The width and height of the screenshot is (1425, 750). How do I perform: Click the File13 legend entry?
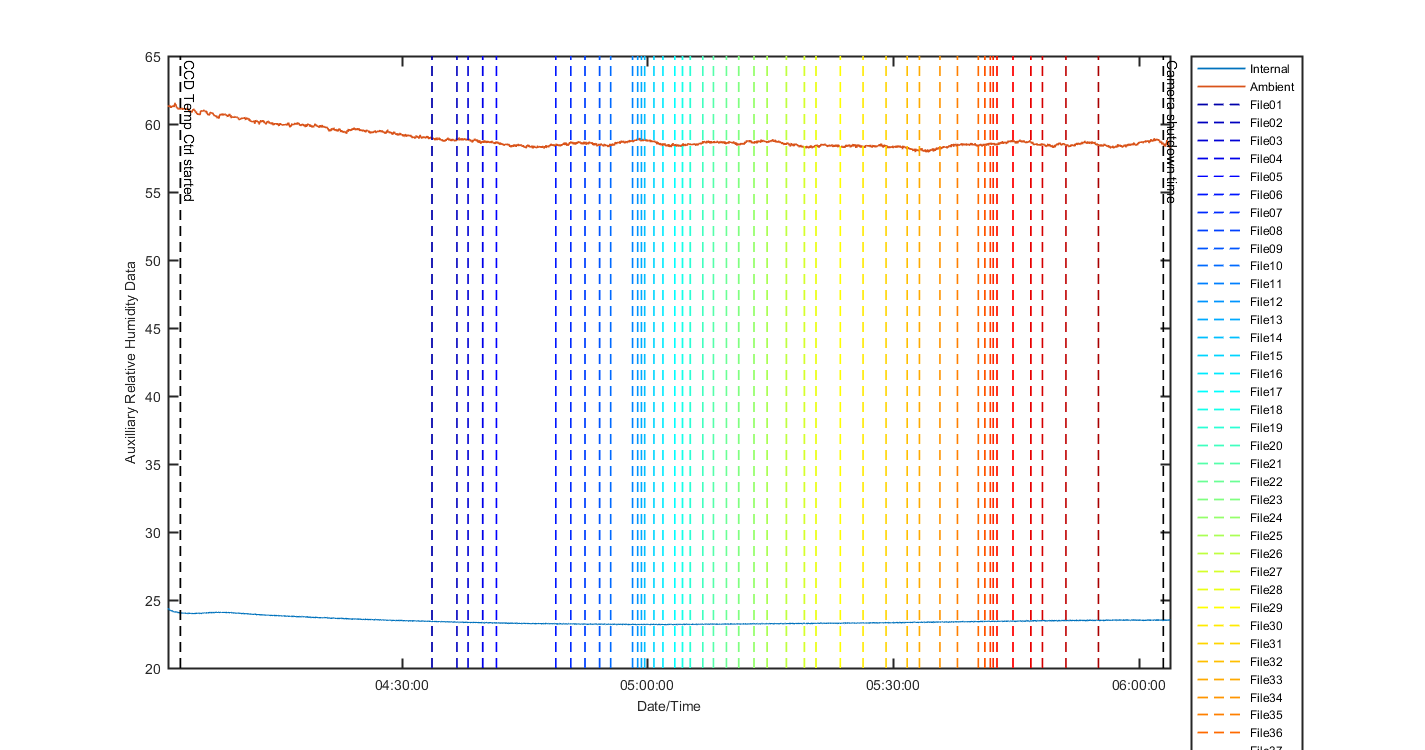pos(1241,320)
